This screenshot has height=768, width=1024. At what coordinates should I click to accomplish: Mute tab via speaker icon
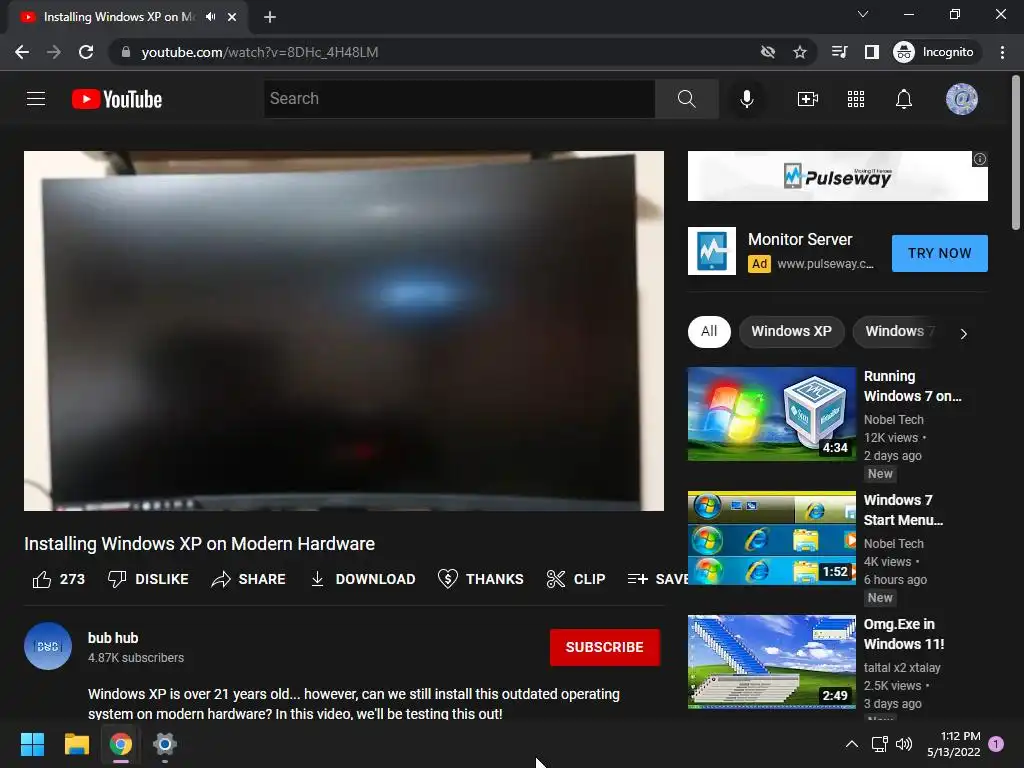(x=210, y=17)
